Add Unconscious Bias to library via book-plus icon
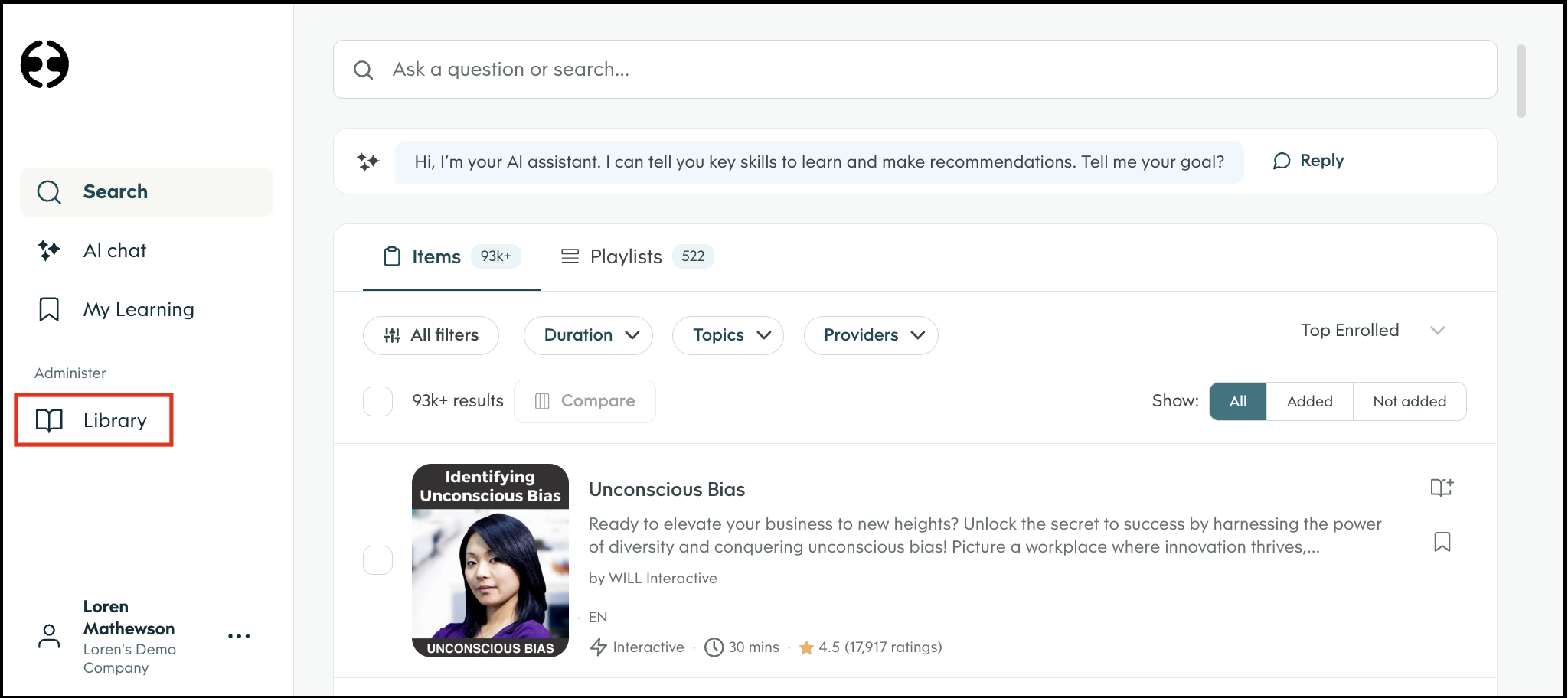1568x698 pixels. (1442, 488)
